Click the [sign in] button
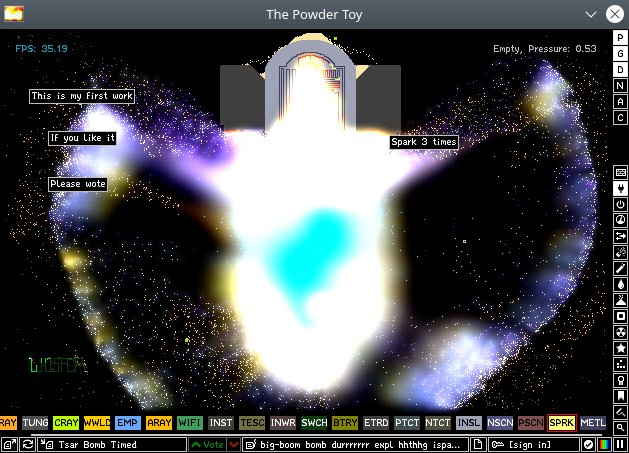This screenshot has height=453, width=629. [x=533, y=445]
